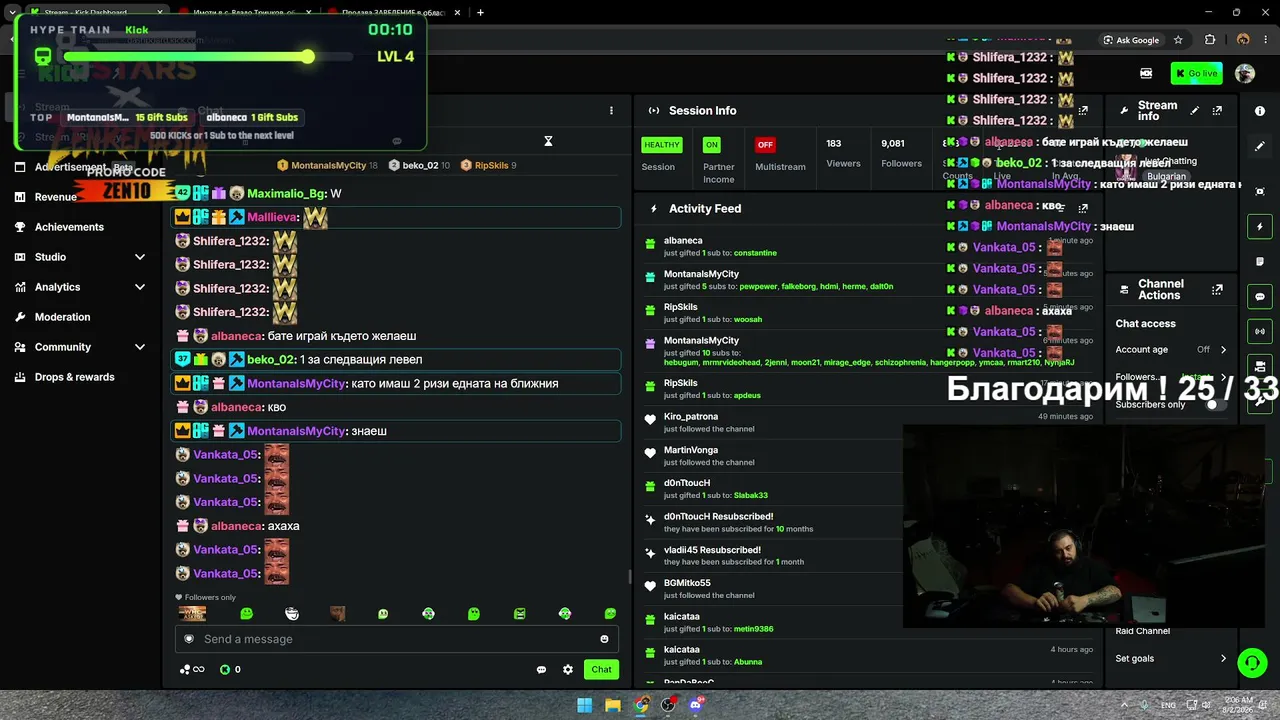Screen dimensions: 1280x720
Task: Open the Kick info icon in right rail
Action: tap(1260, 111)
